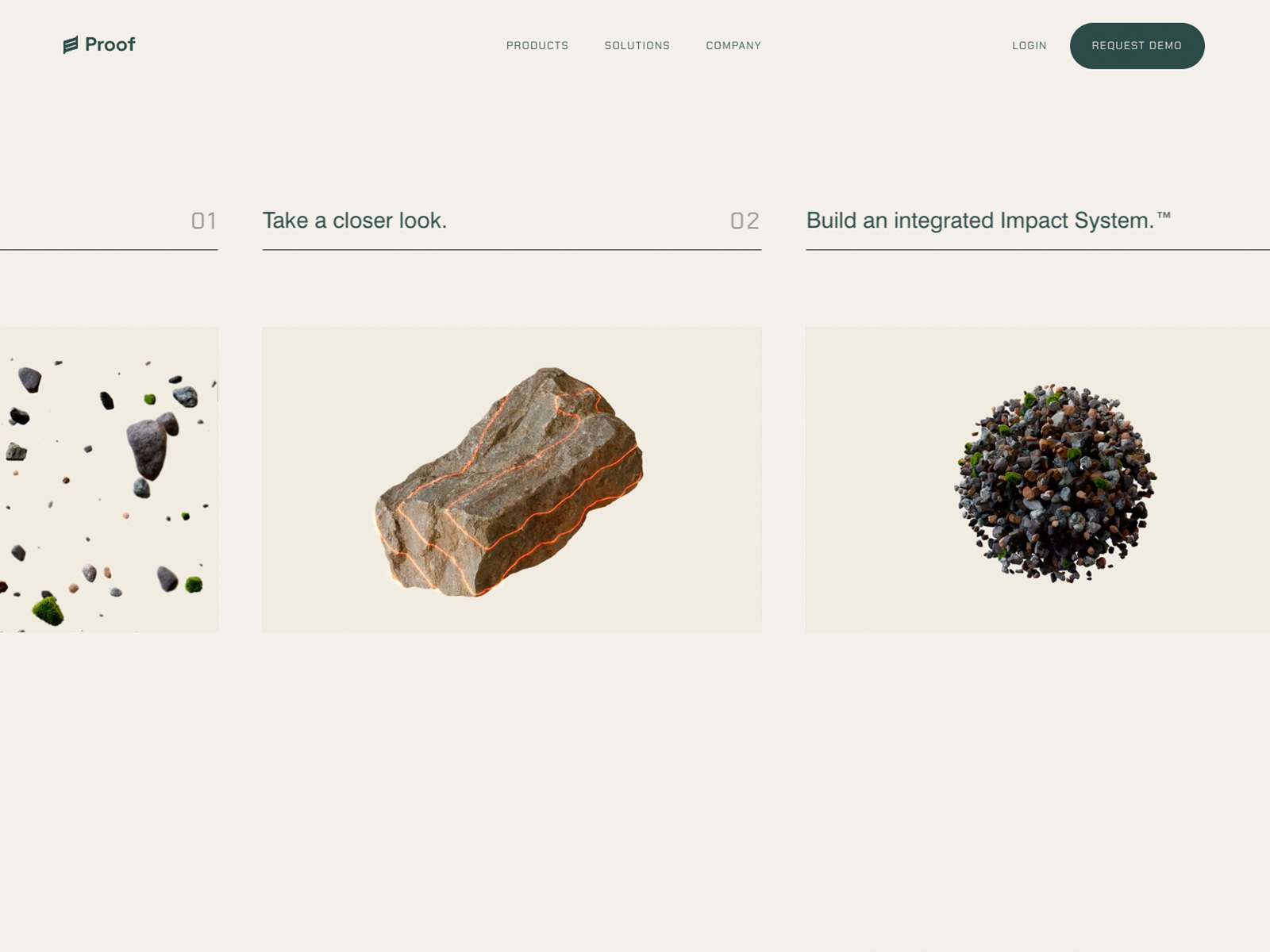
Task: Click divider line under "Take a closer look."
Action: tap(511, 250)
